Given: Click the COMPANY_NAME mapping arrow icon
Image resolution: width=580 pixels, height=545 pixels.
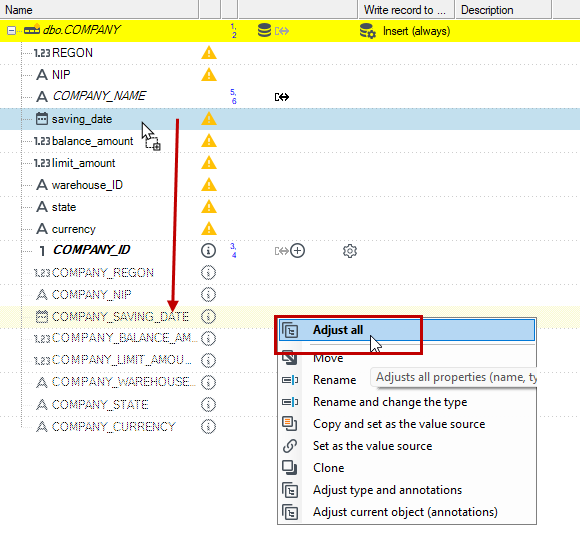Looking at the screenshot, I should point(282,97).
